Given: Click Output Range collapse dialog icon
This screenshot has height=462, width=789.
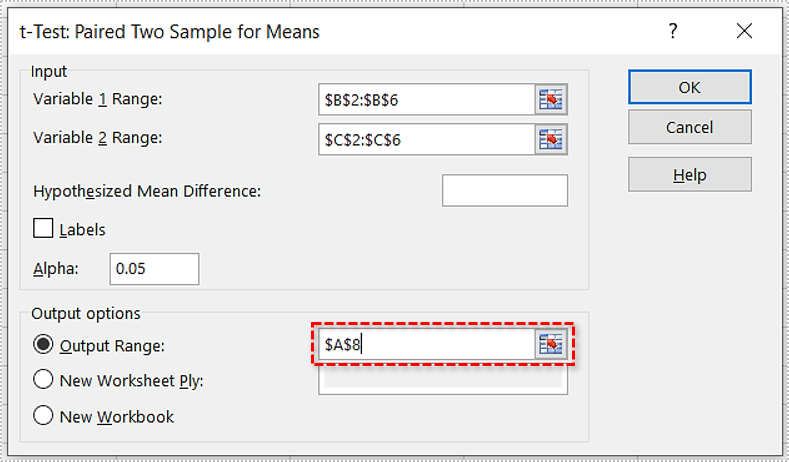Looking at the screenshot, I should (x=551, y=345).
